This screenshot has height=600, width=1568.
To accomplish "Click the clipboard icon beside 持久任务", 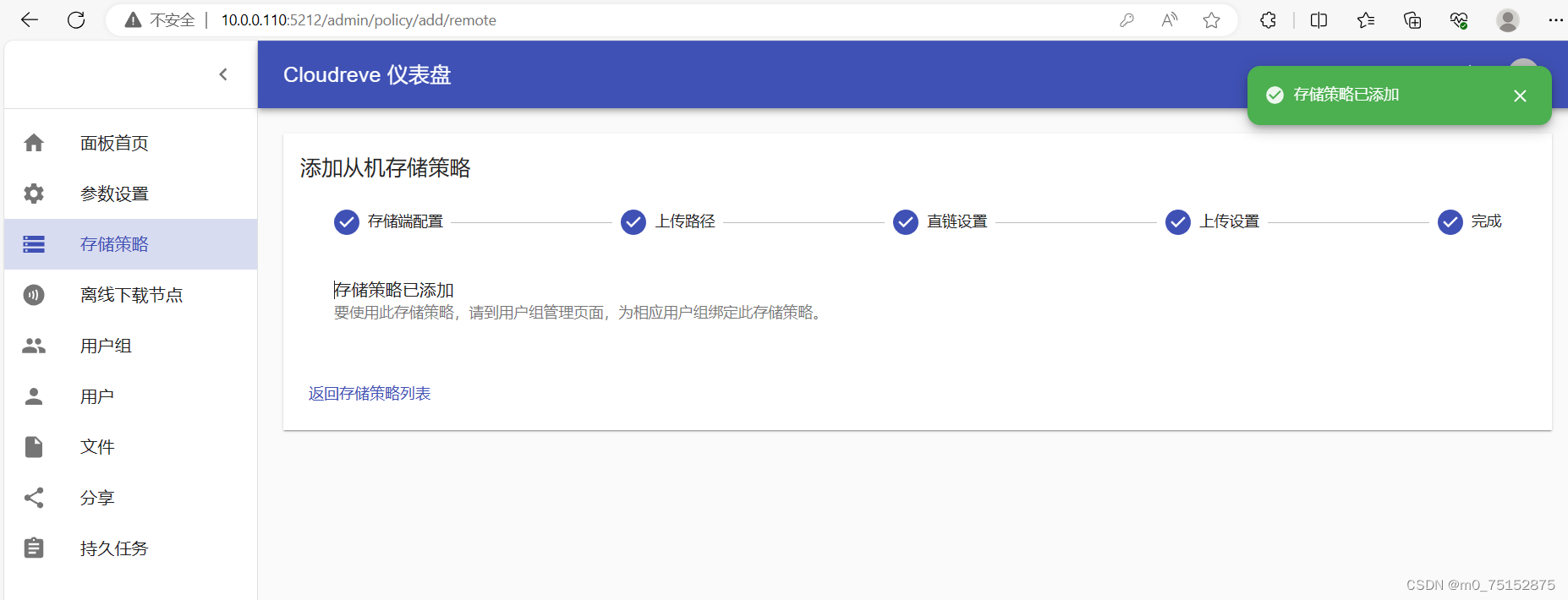I will click(x=34, y=548).
